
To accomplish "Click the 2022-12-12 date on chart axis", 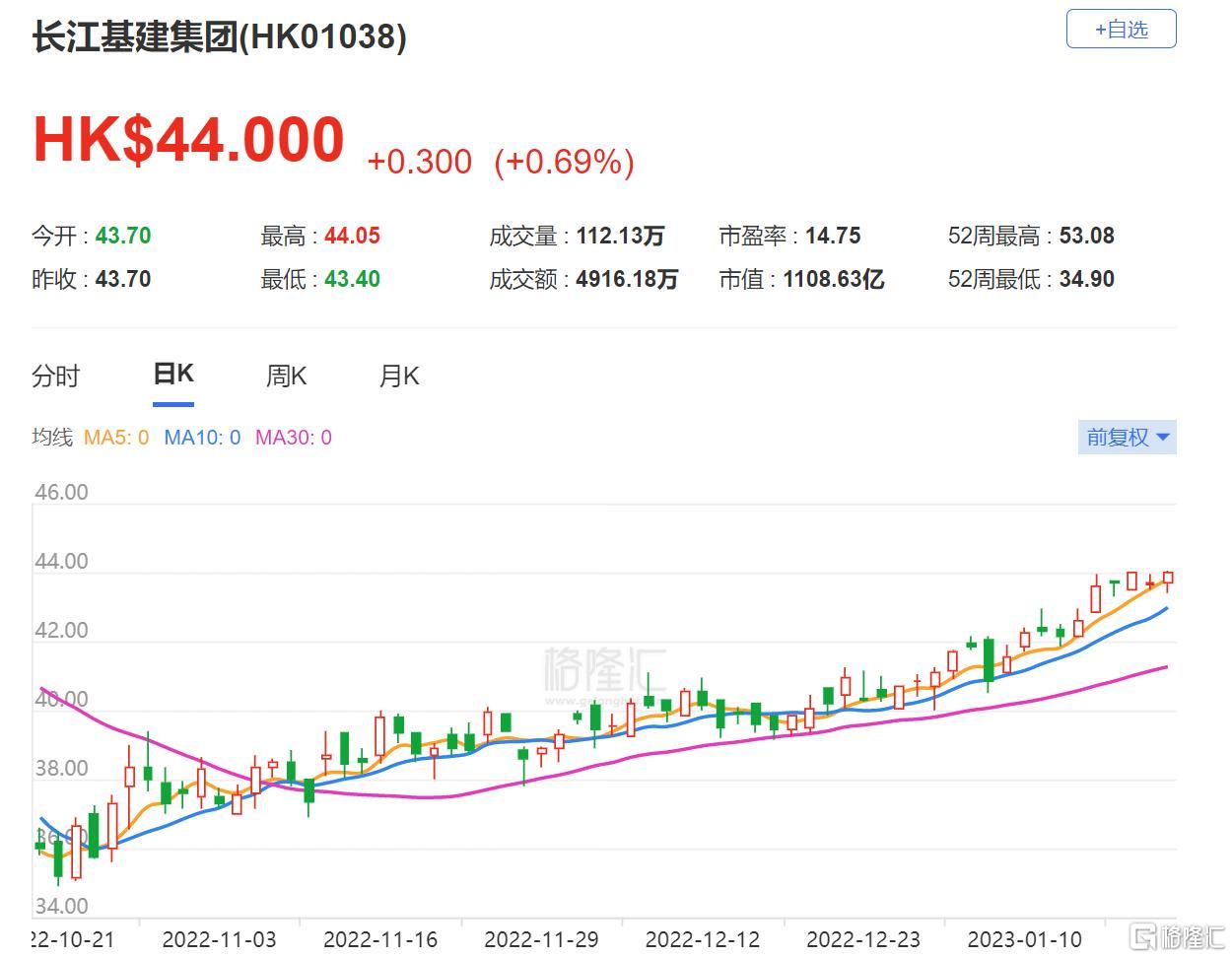I will click(x=703, y=939).
